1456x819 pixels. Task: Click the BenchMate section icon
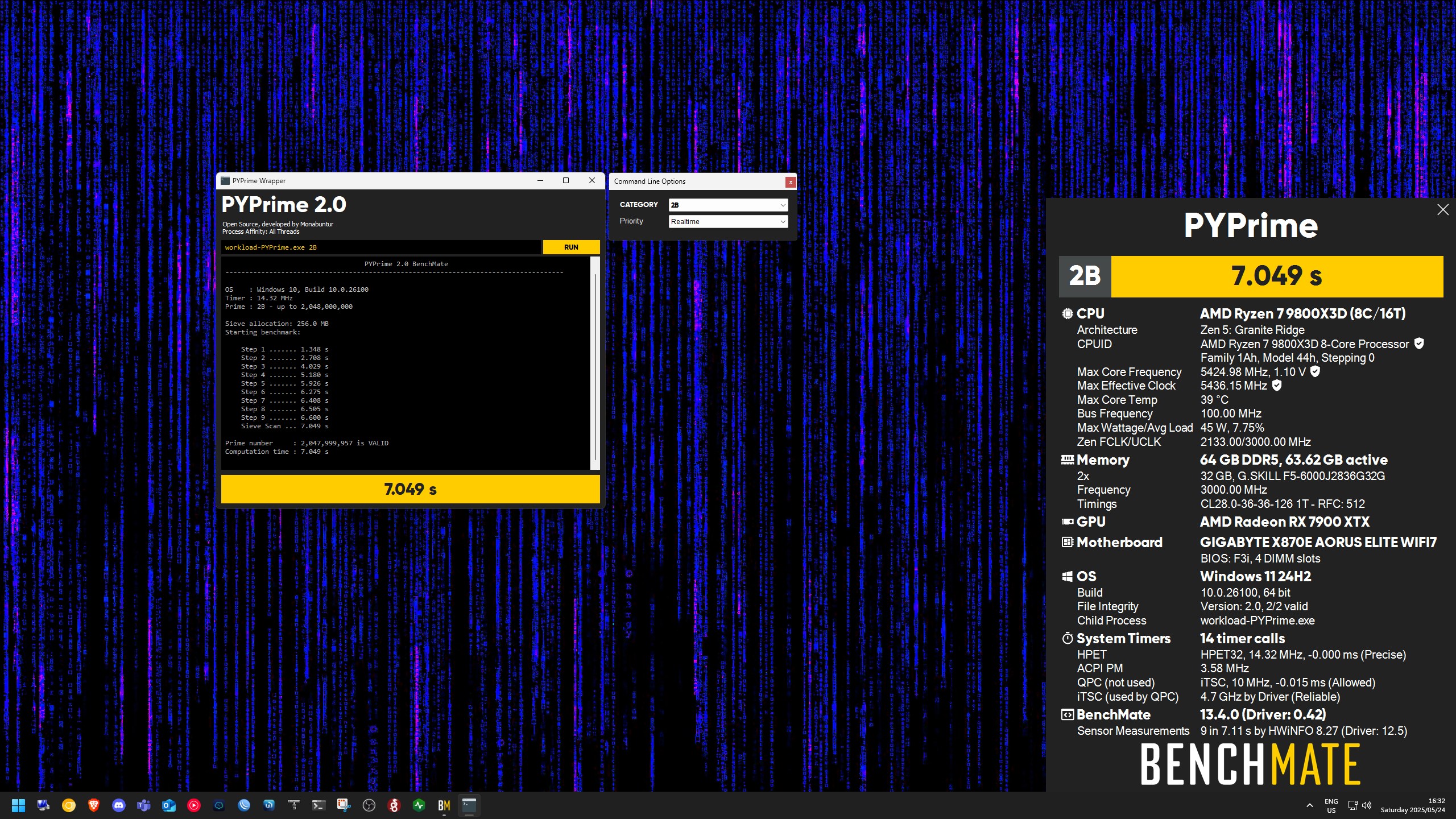point(1067,715)
